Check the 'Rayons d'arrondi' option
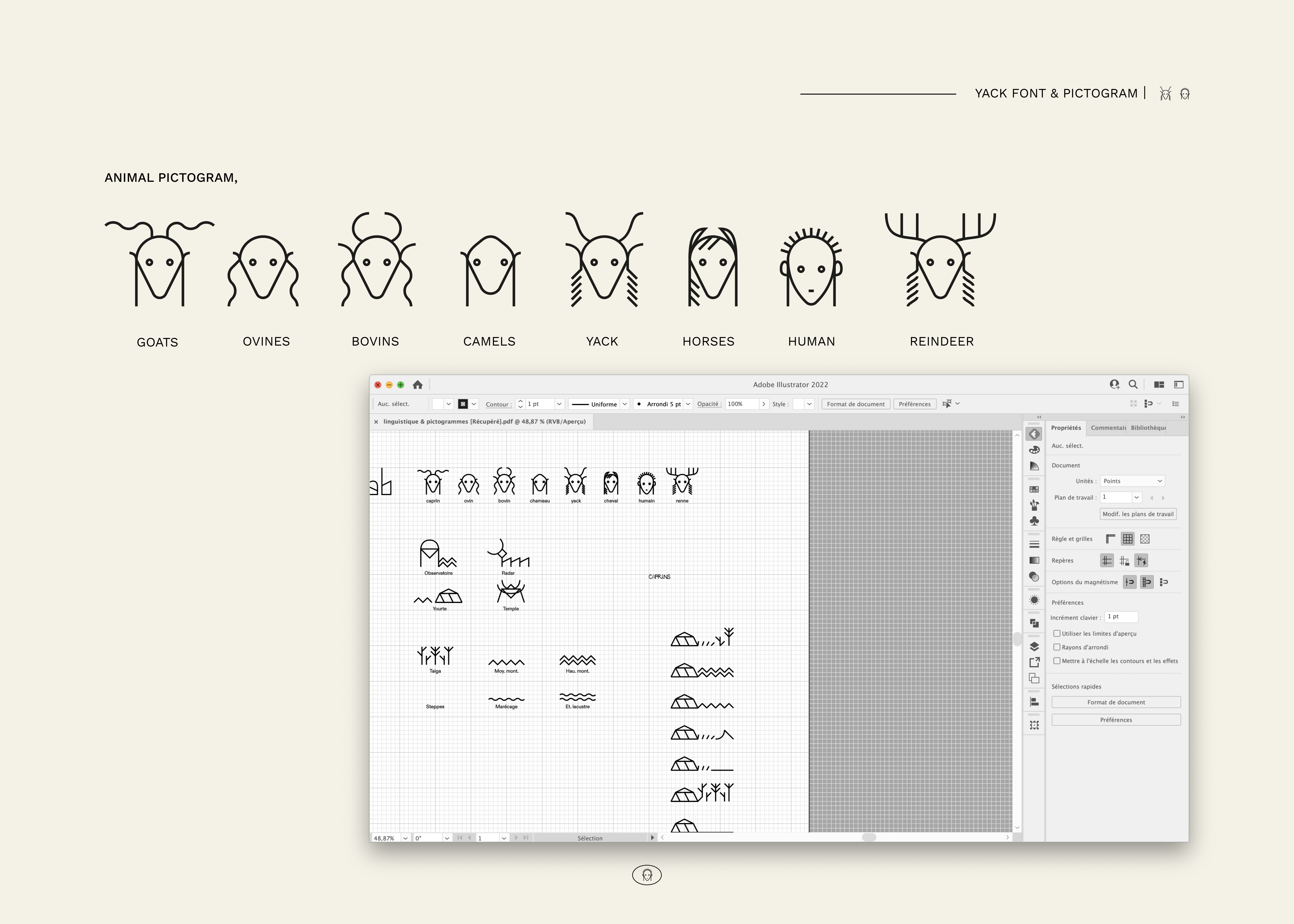 tap(1057, 647)
